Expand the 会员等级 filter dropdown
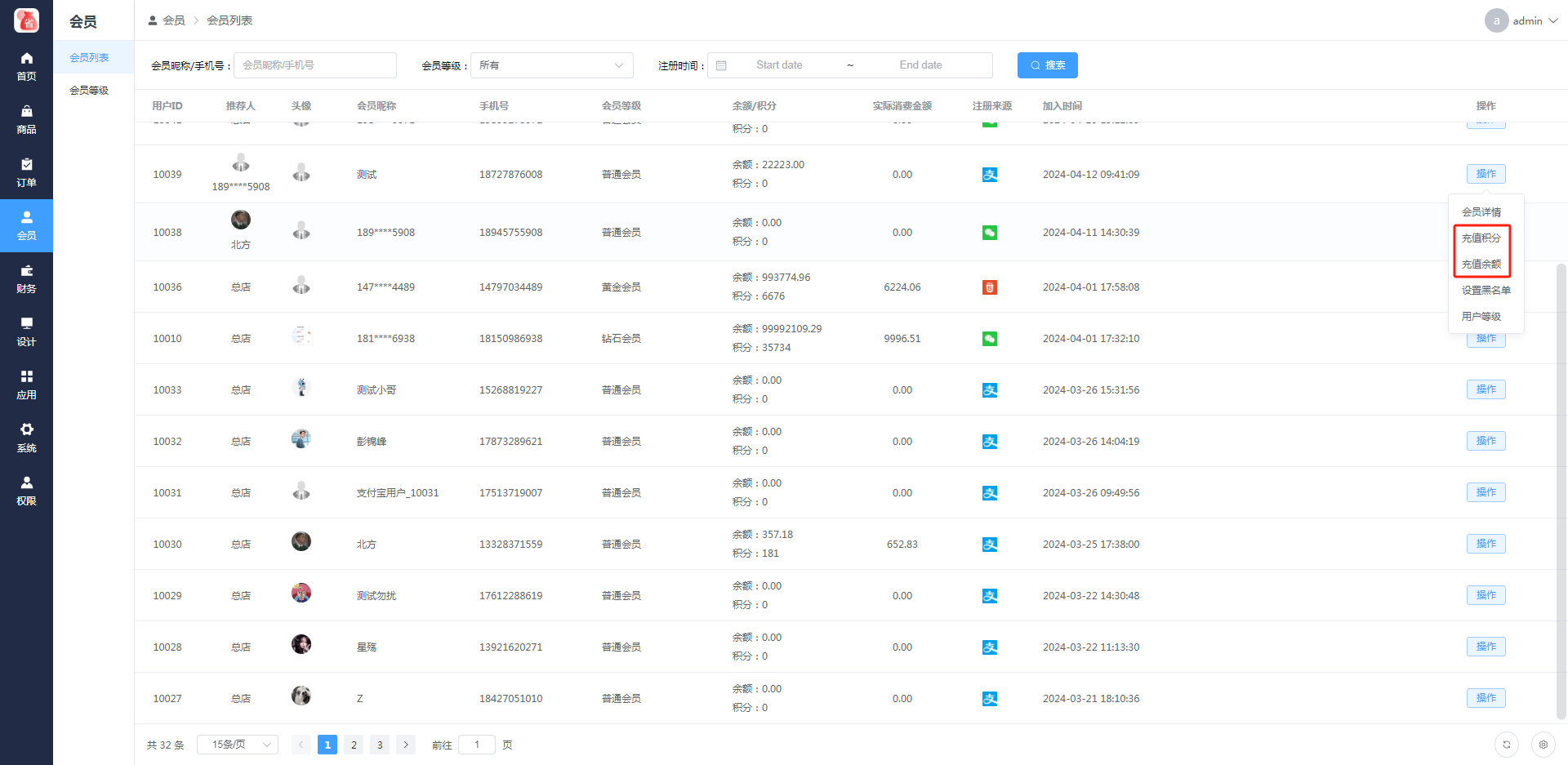This screenshot has height=765, width=1568. (x=551, y=65)
